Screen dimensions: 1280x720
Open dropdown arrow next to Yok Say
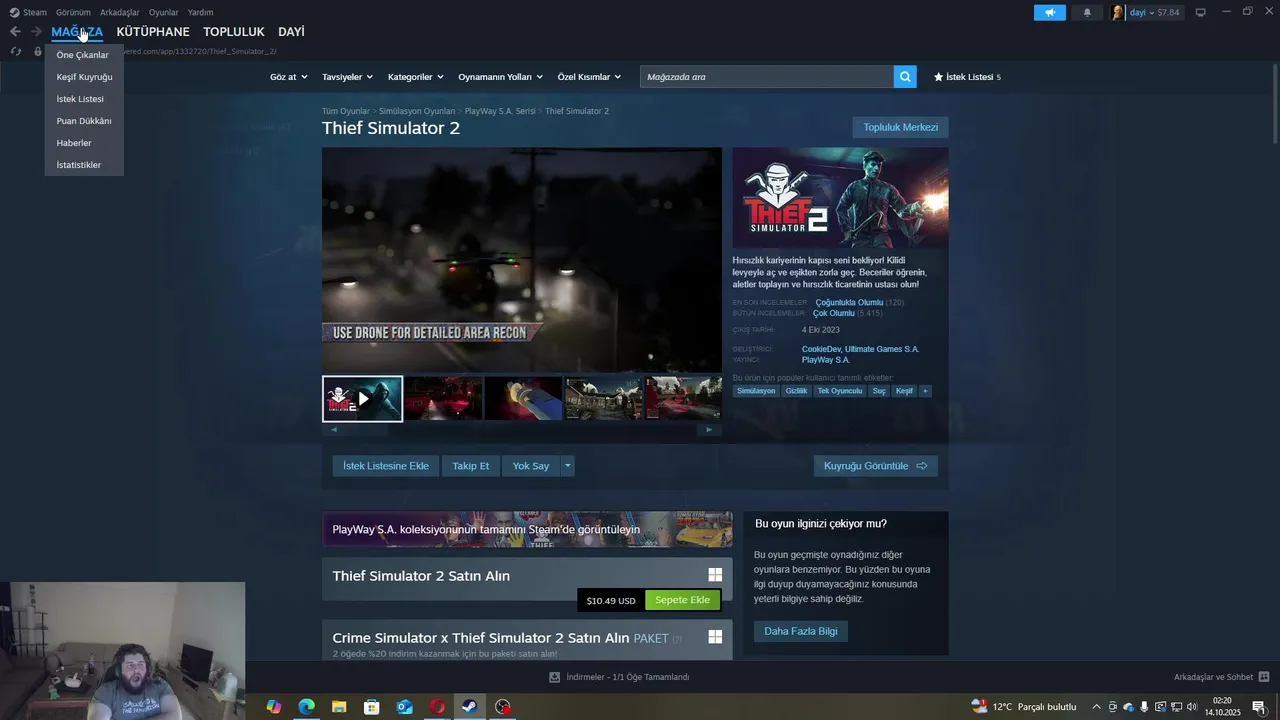(x=567, y=466)
